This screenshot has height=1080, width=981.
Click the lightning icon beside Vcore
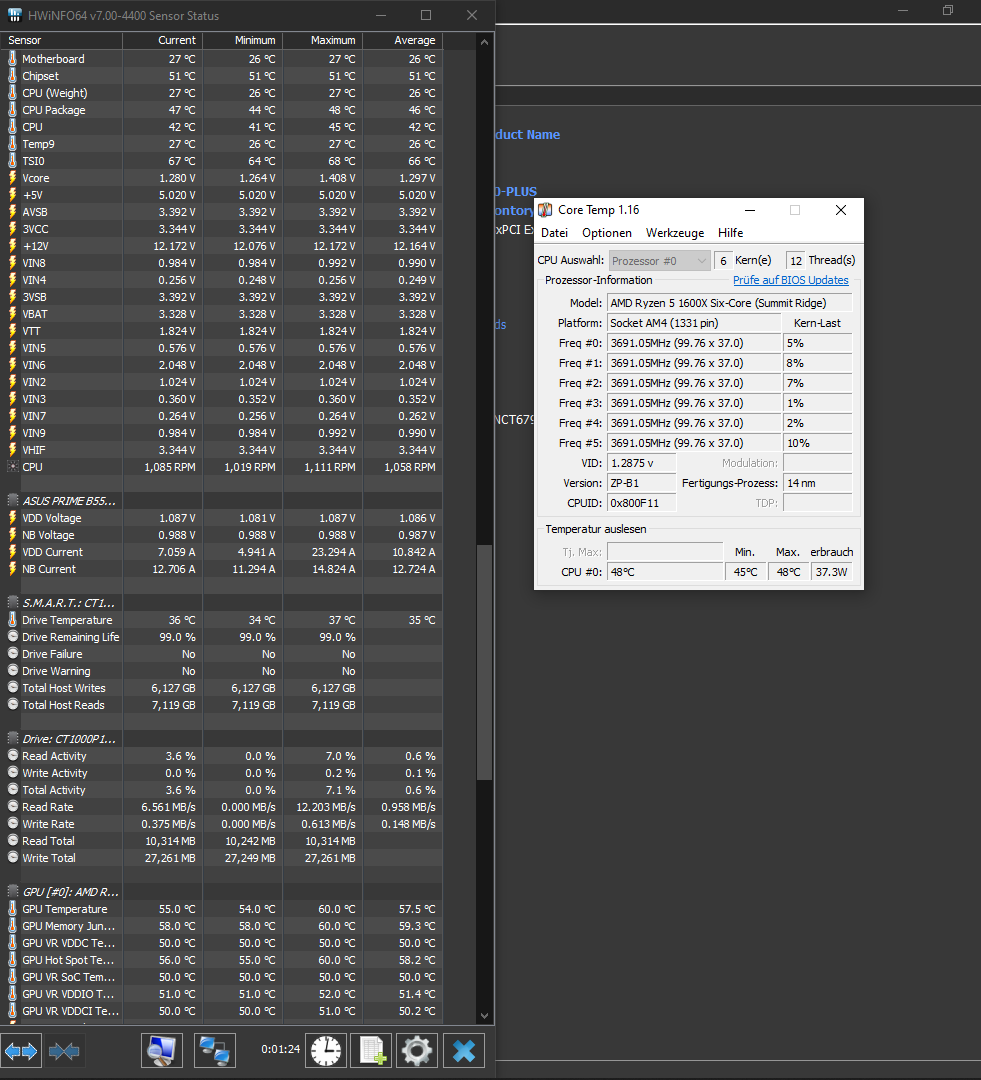pyautogui.click(x=12, y=178)
